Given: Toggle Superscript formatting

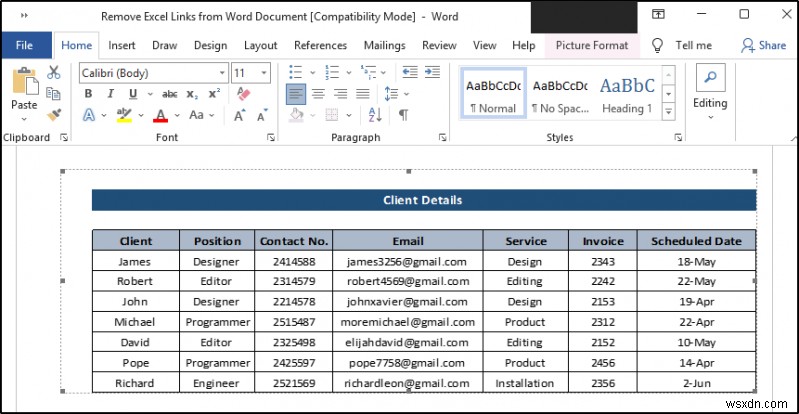Looking at the screenshot, I should (x=215, y=94).
